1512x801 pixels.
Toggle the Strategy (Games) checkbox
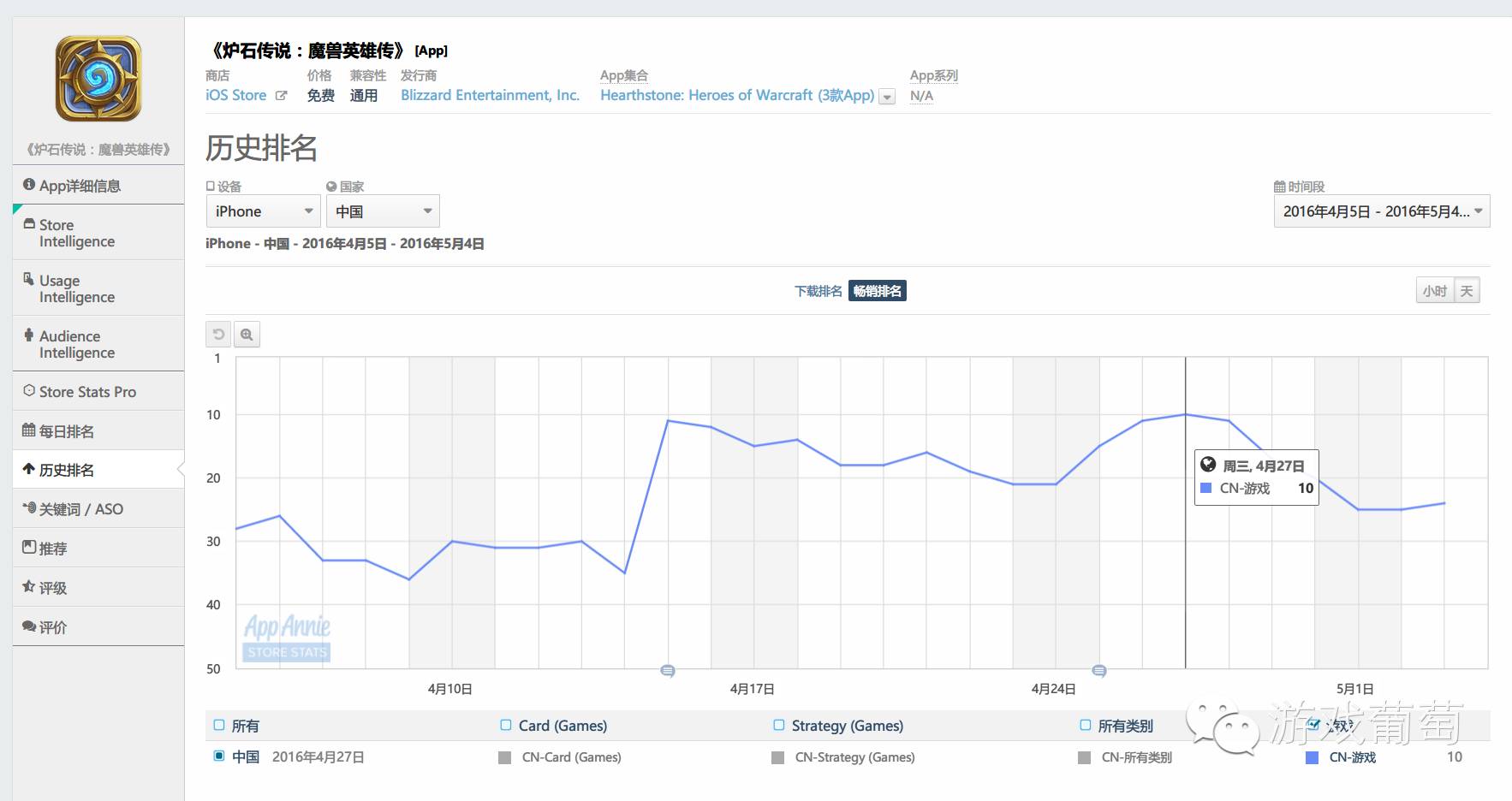click(x=779, y=726)
